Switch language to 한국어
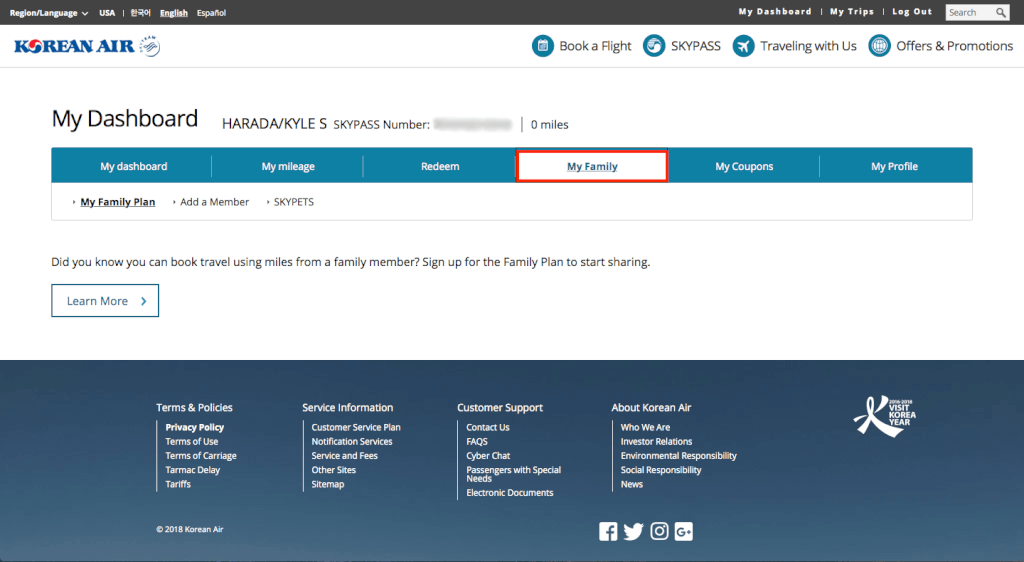Screen dimensions: 1024x562 pyautogui.click(x=140, y=12)
